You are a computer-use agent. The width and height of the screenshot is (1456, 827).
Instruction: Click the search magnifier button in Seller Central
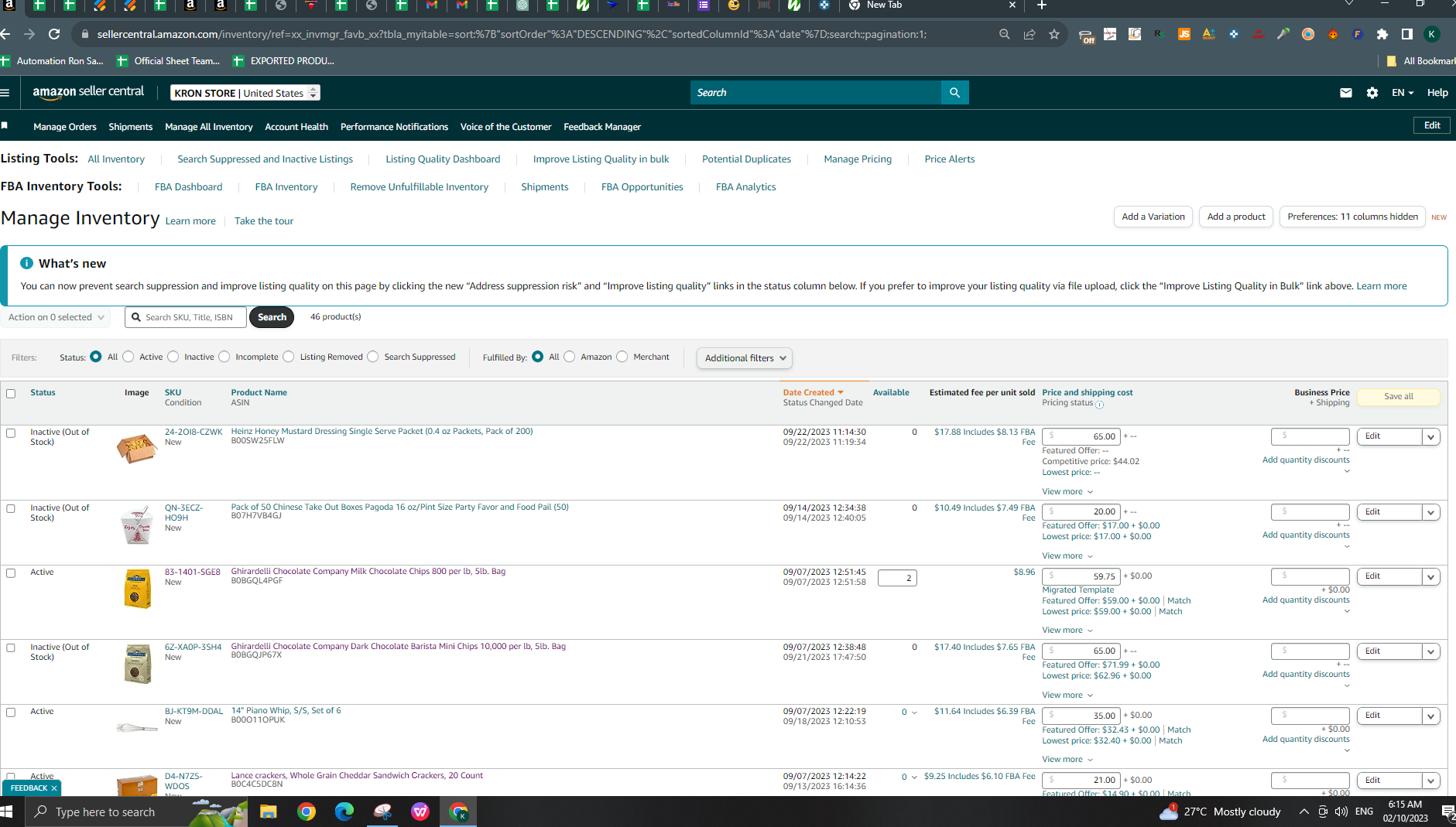pyautogui.click(x=954, y=93)
